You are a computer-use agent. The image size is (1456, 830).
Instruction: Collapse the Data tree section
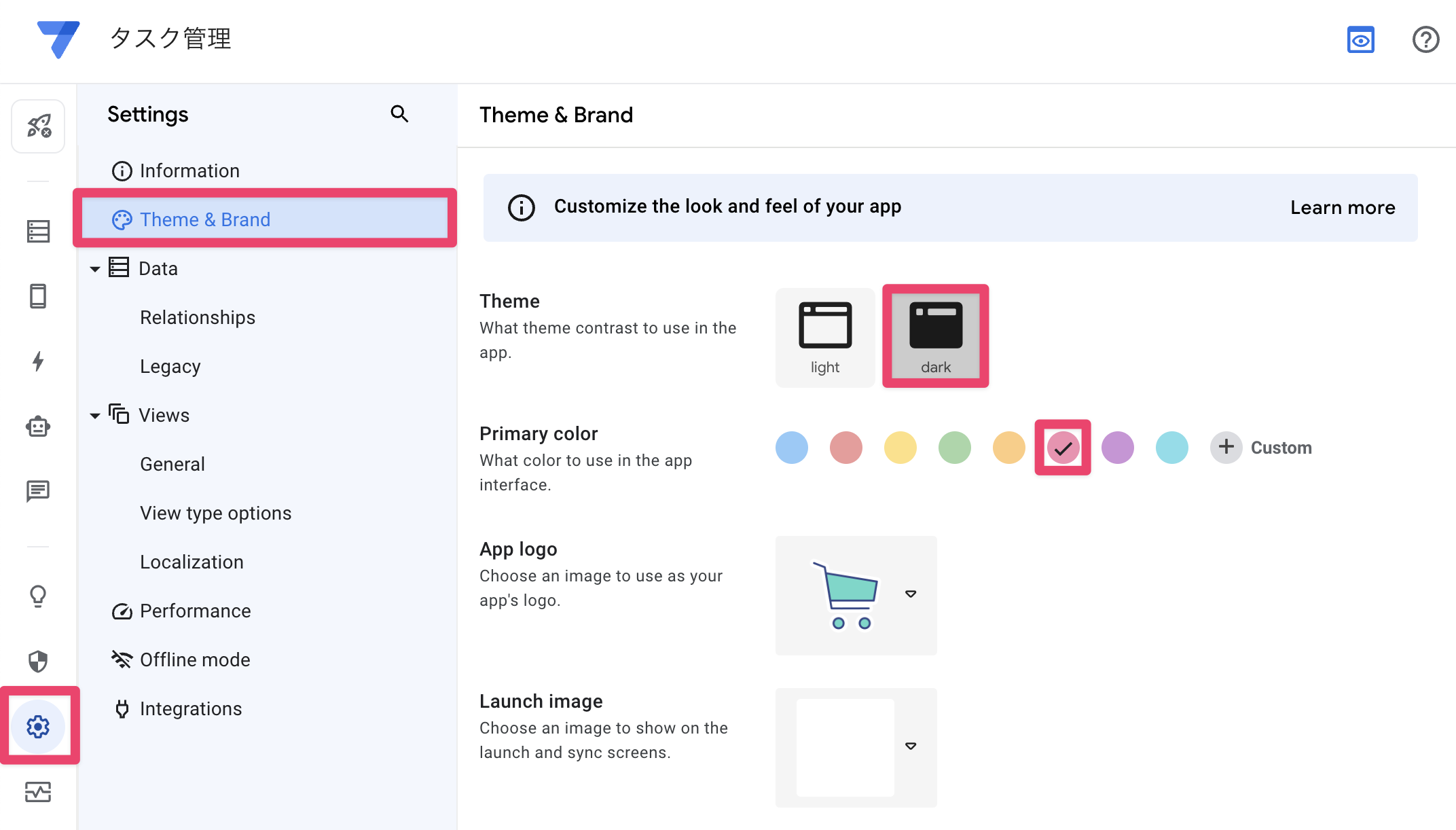click(x=95, y=269)
